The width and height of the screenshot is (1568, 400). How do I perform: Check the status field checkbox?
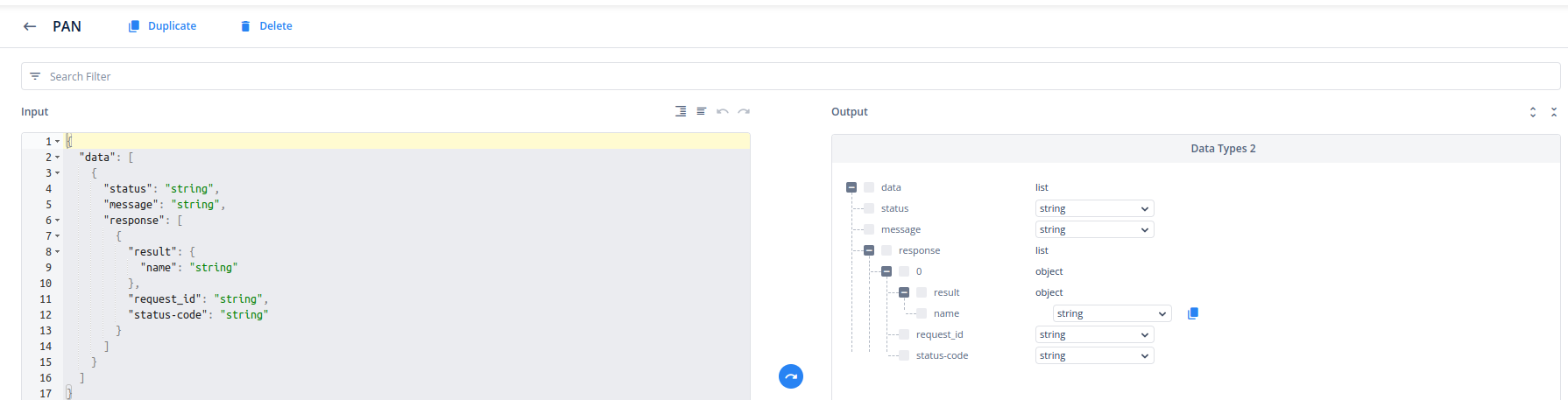coord(869,208)
